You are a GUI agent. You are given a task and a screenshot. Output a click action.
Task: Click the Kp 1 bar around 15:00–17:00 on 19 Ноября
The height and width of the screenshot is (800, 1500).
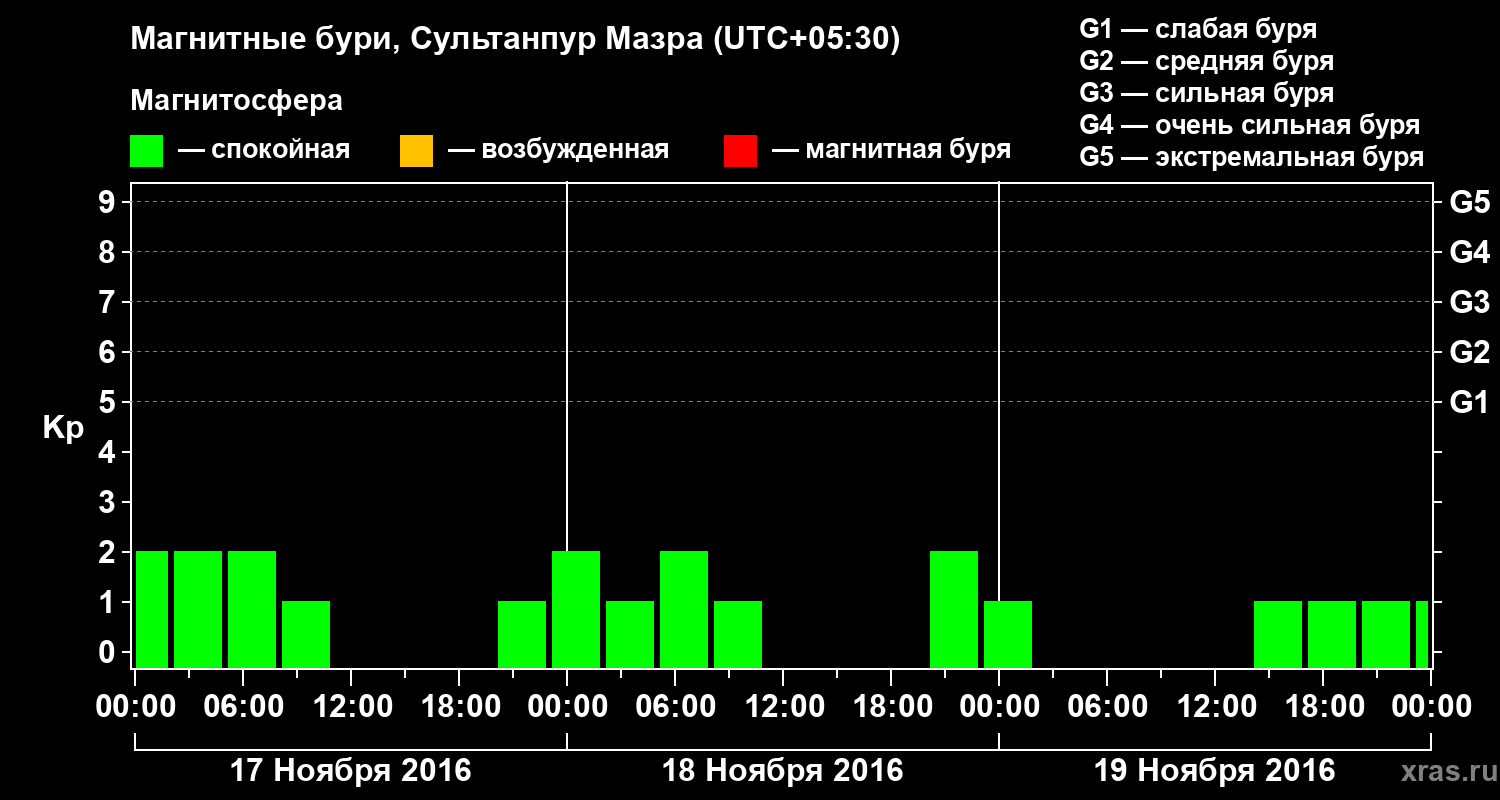[1278, 634]
